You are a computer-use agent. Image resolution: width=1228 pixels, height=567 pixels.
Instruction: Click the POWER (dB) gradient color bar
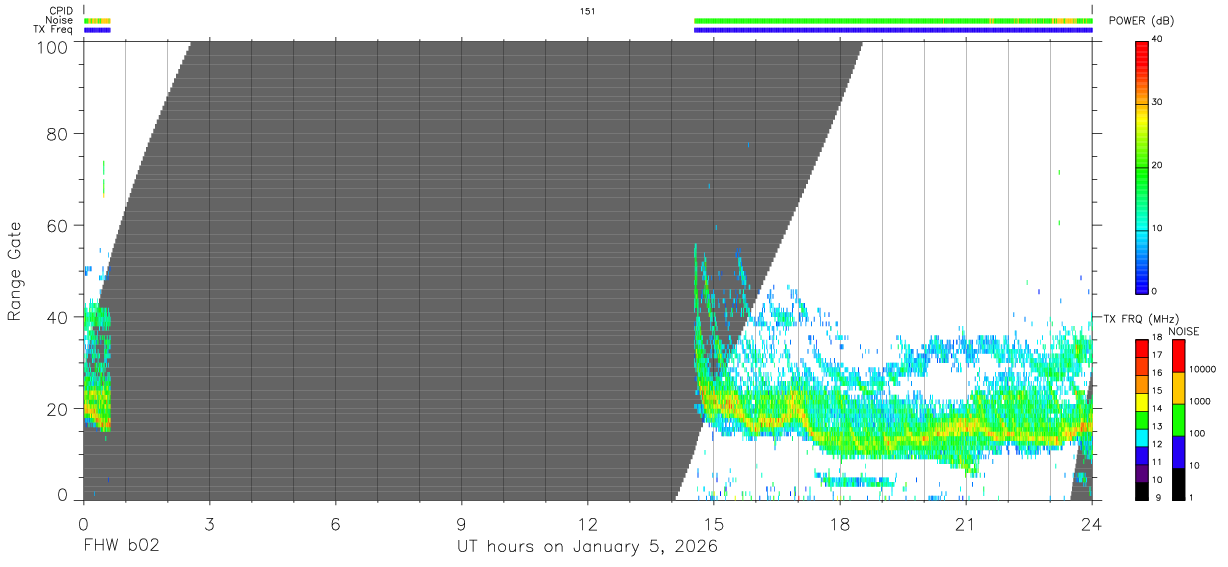coord(1142,166)
